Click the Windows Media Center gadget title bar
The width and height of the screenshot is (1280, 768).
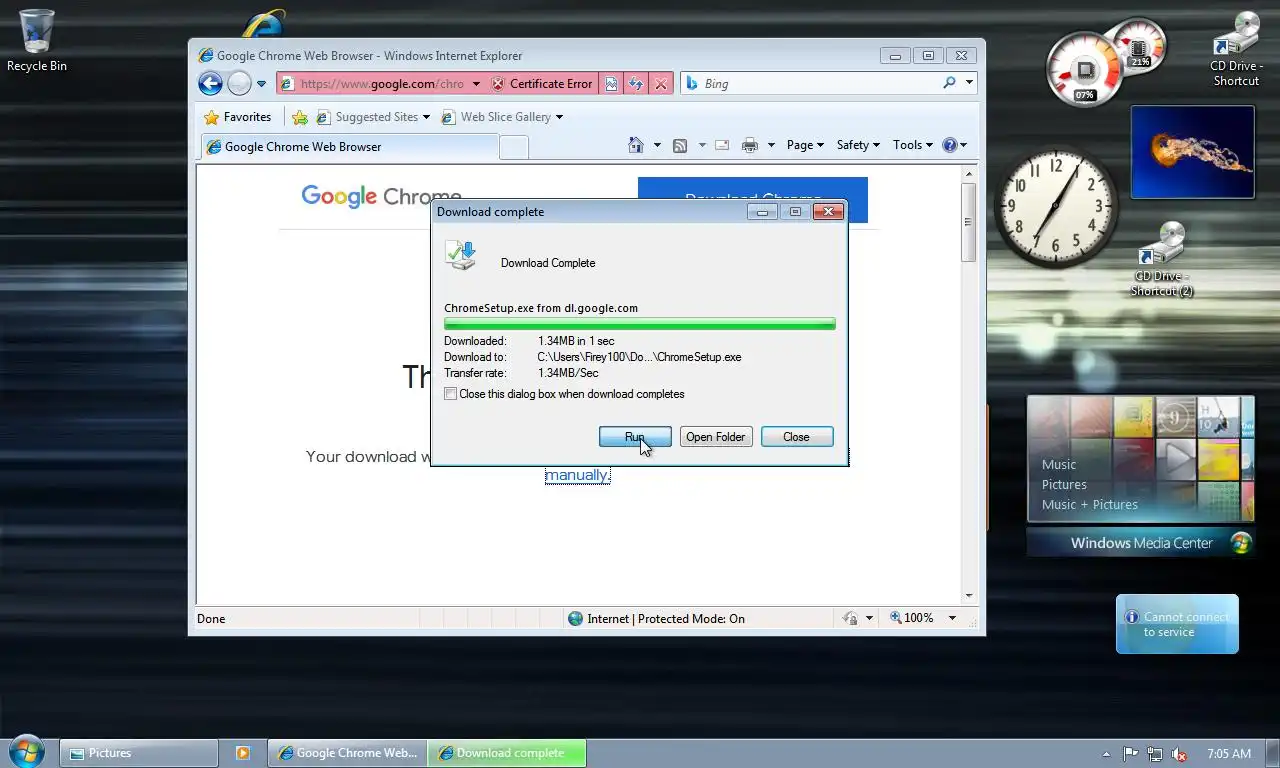[x=1140, y=543]
